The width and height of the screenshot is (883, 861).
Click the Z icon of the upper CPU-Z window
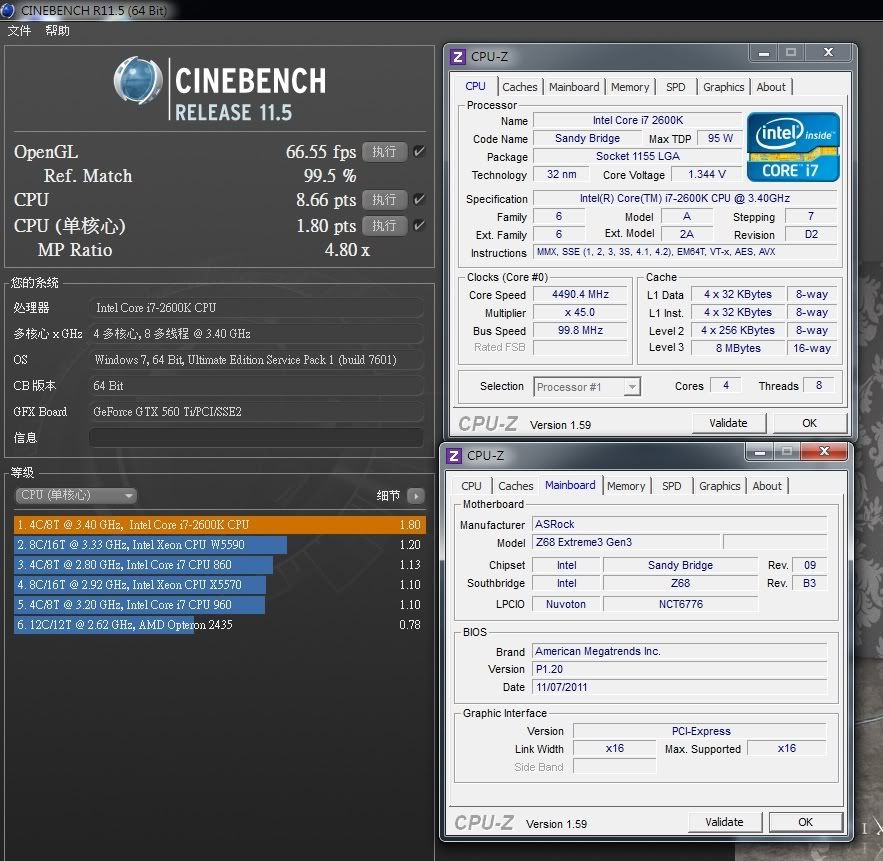457,57
